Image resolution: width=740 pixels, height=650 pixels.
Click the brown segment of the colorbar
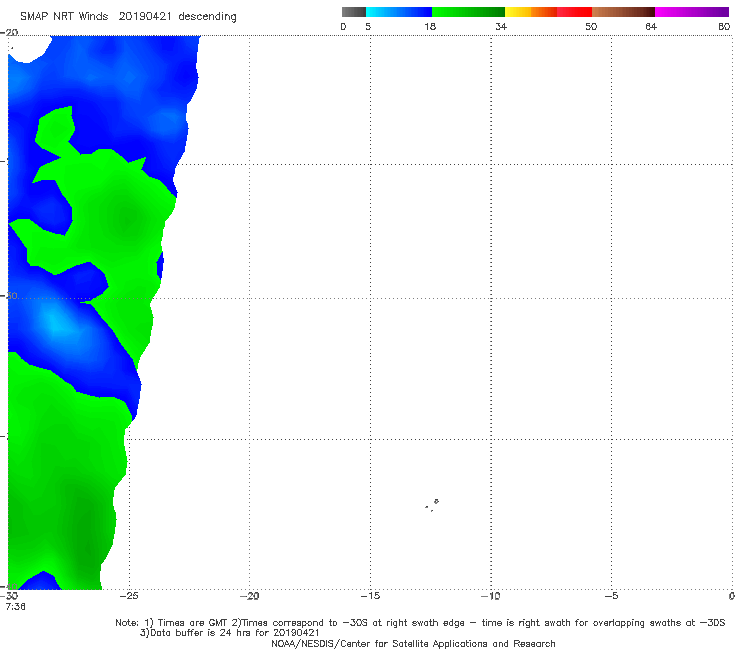tap(623, 12)
